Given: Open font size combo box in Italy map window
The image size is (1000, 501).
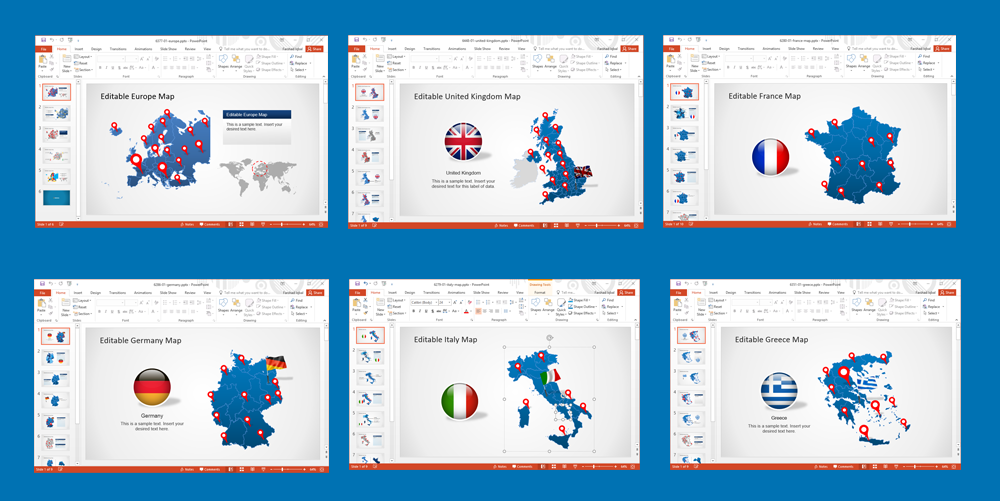Looking at the screenshot, I should [445, 302].
